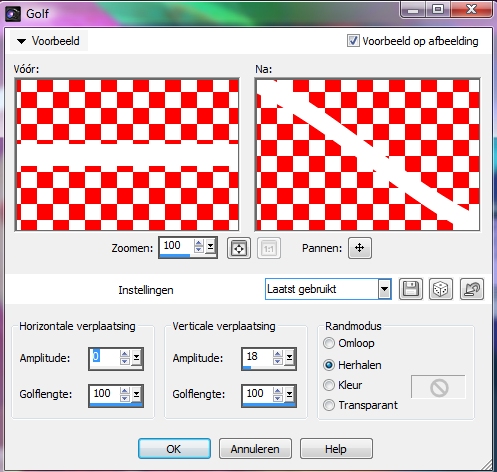The height and width of the screenshot is (472, 497).
Task: Randomize parameters with the dice icon
Action: pyautogui.click(x=441, y=289)
